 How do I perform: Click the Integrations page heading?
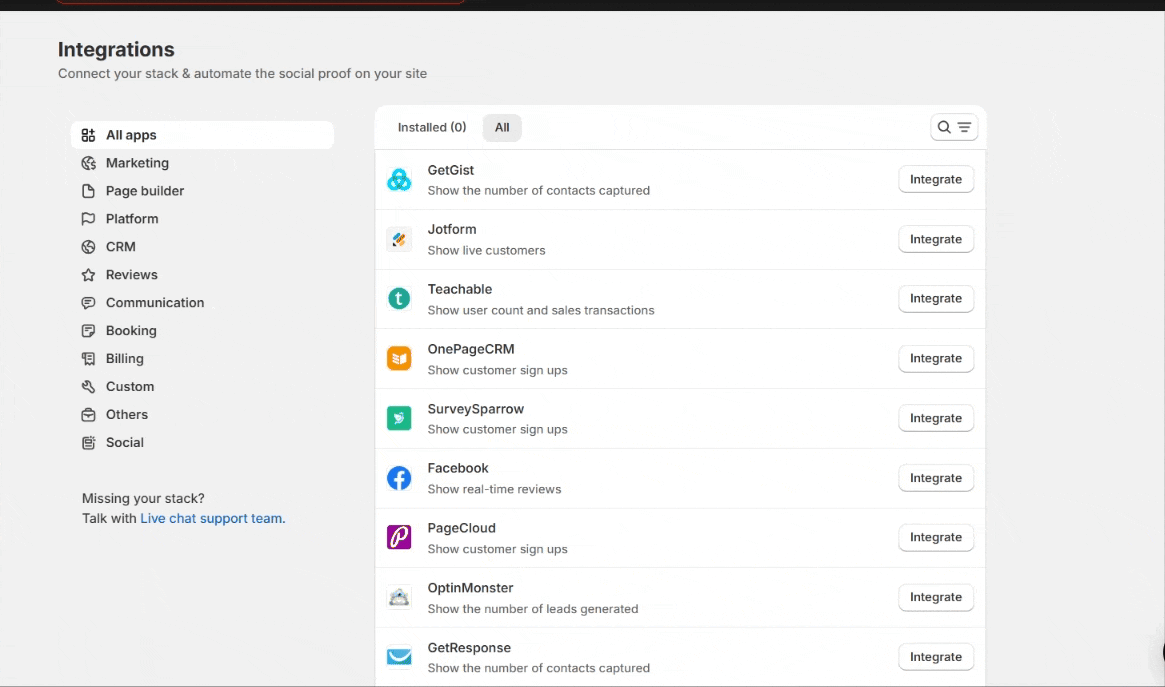(x=116, y=49)
